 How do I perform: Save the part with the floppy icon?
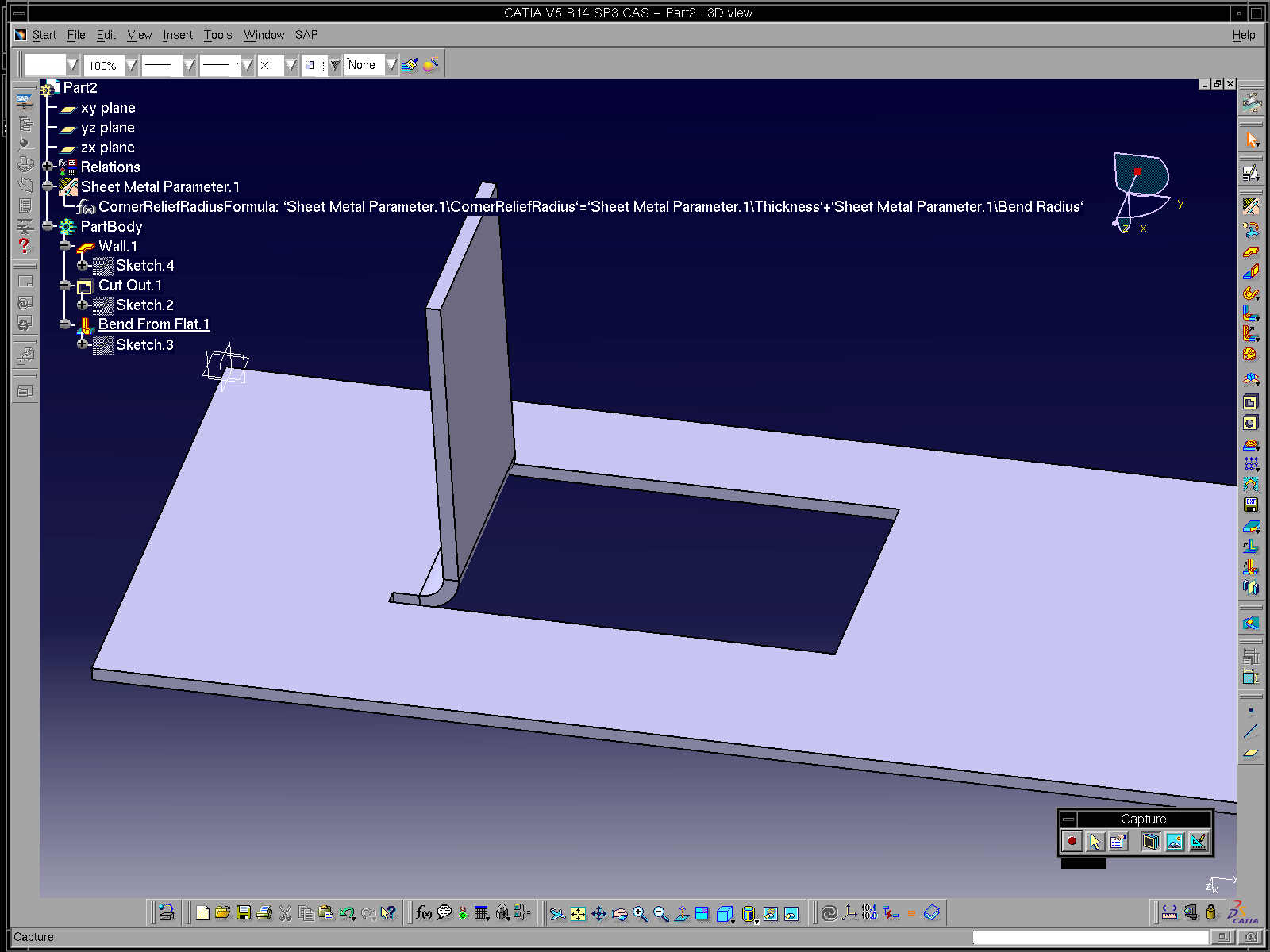coord(244,913)
